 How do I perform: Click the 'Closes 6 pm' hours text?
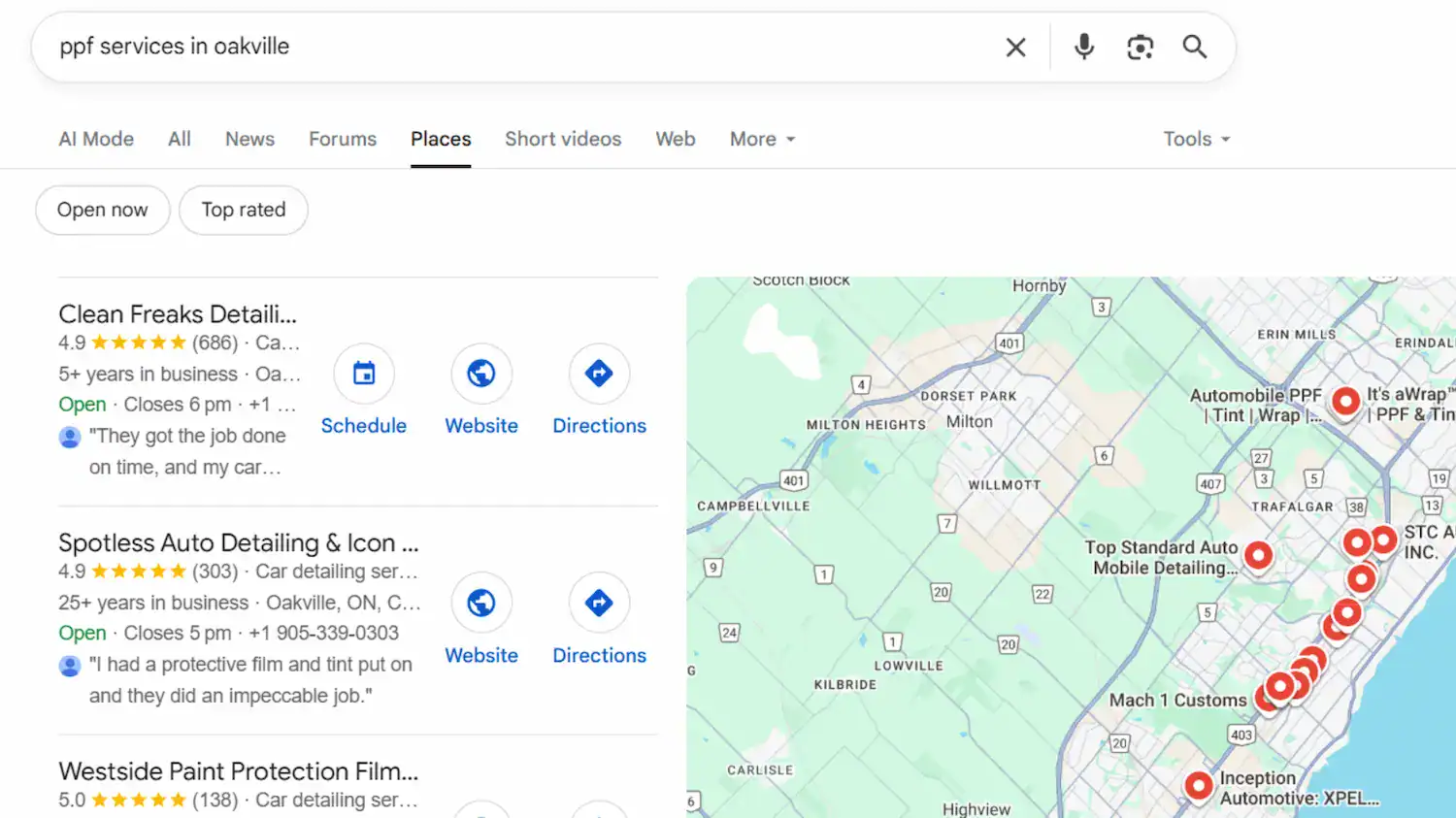click(x=178, y=405)
